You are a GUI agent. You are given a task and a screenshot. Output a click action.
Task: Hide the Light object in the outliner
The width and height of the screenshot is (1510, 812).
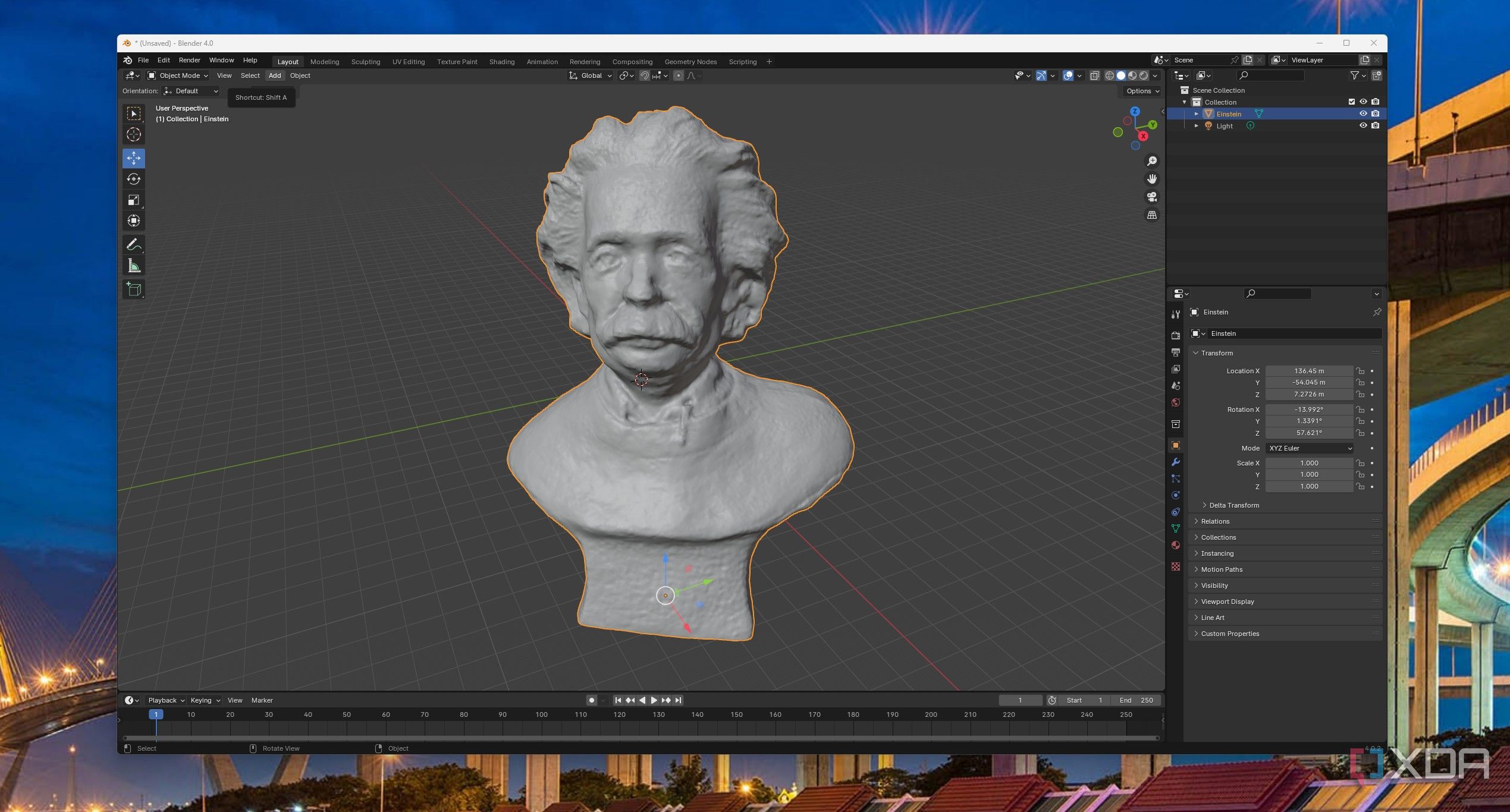pos(1363,125)
